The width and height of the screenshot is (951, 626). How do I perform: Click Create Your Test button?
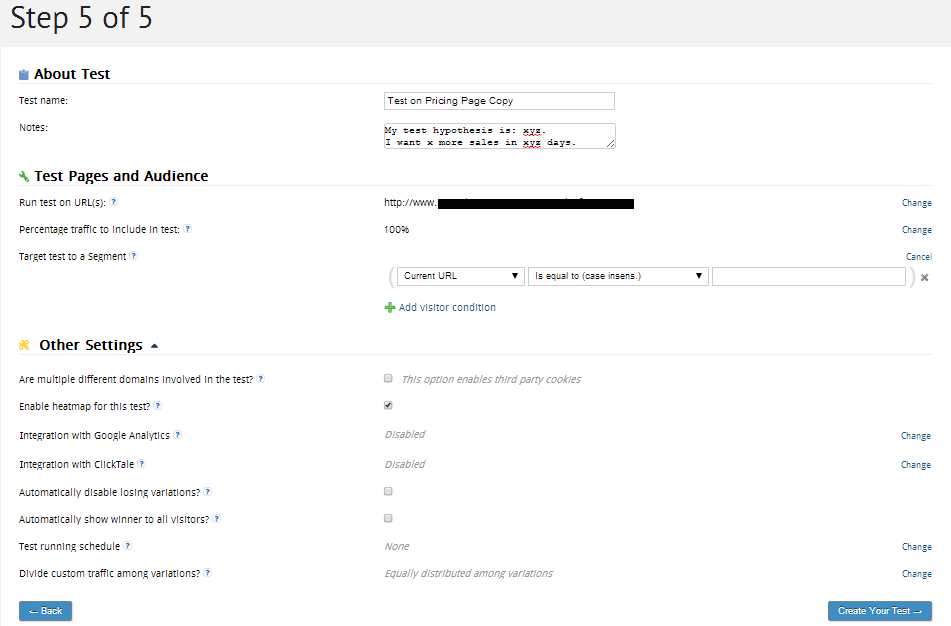[879, 611]
